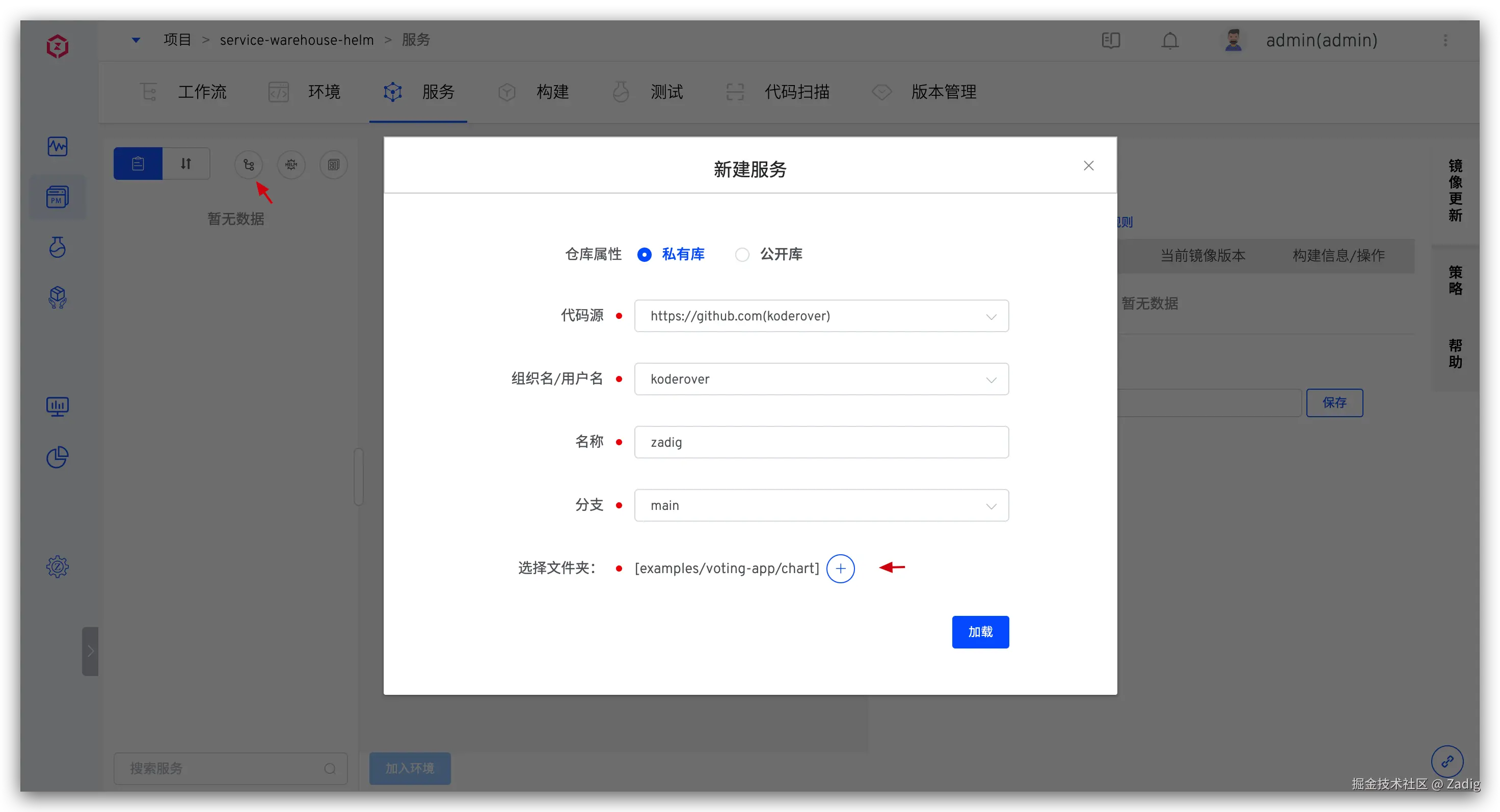Switch to the 服务 tab
1500x812 pixels.
419,92
